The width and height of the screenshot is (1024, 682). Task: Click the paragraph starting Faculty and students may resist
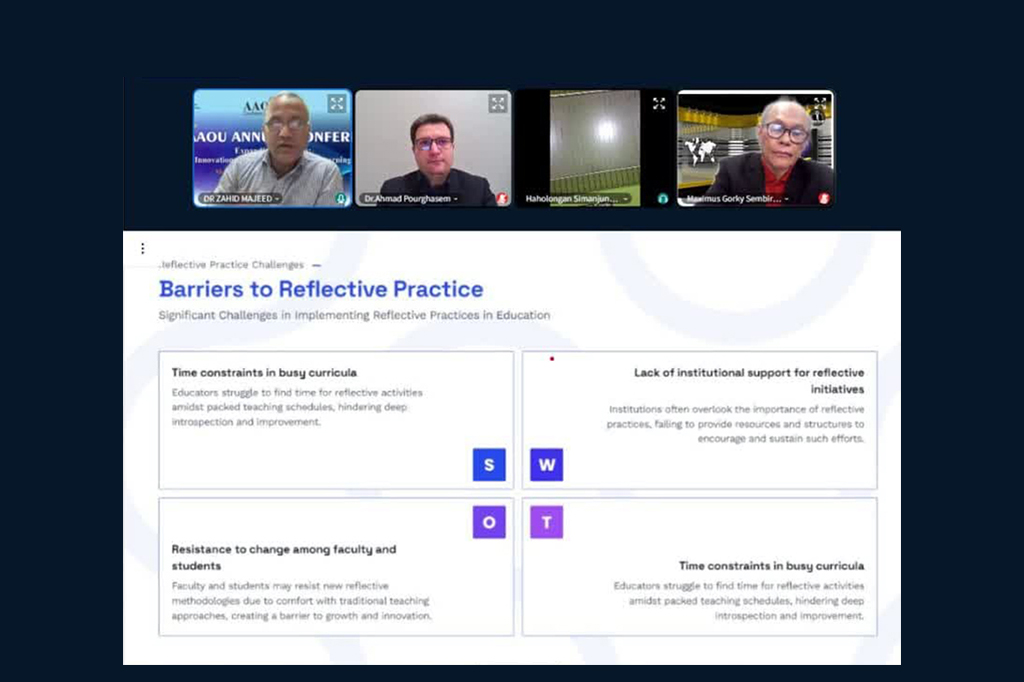click(302, 601)
